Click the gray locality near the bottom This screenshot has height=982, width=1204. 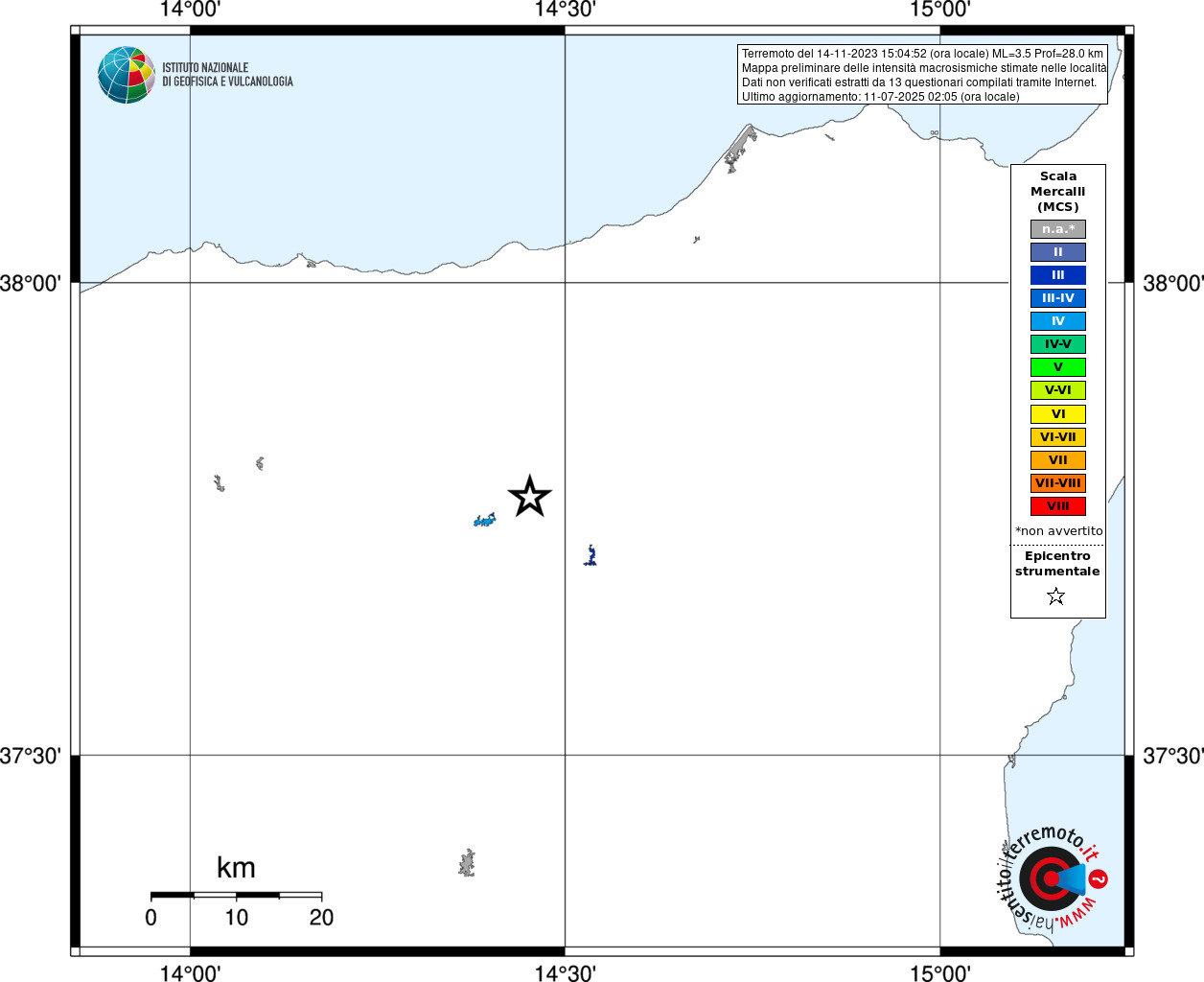[467, 863]
